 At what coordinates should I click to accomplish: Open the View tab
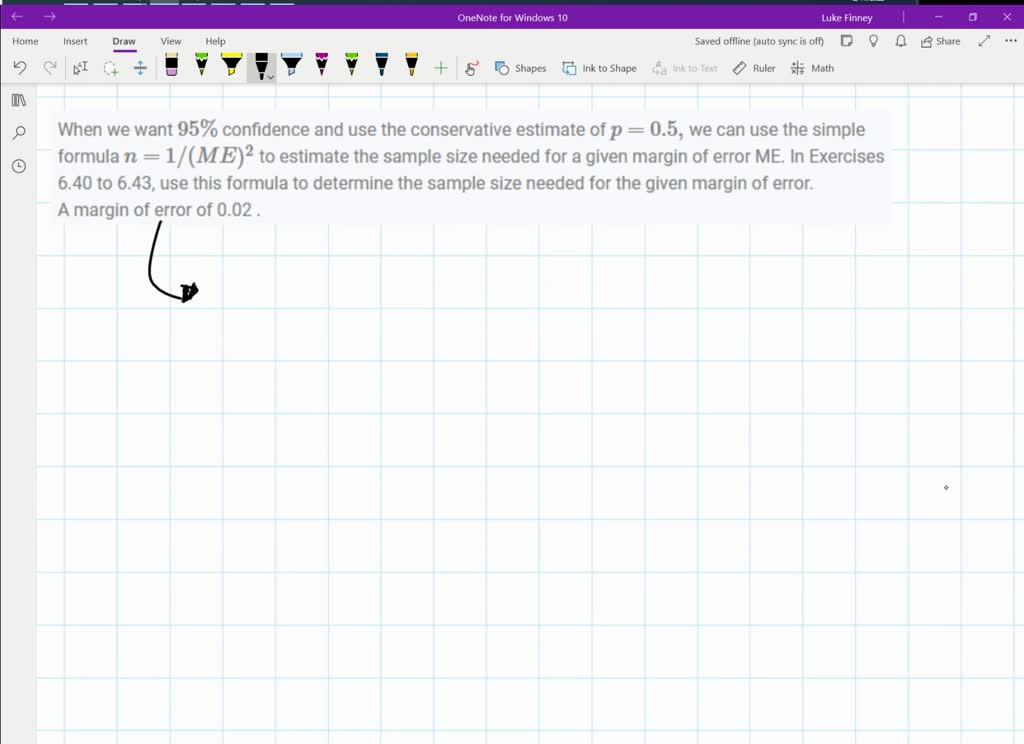click(171, 41)
